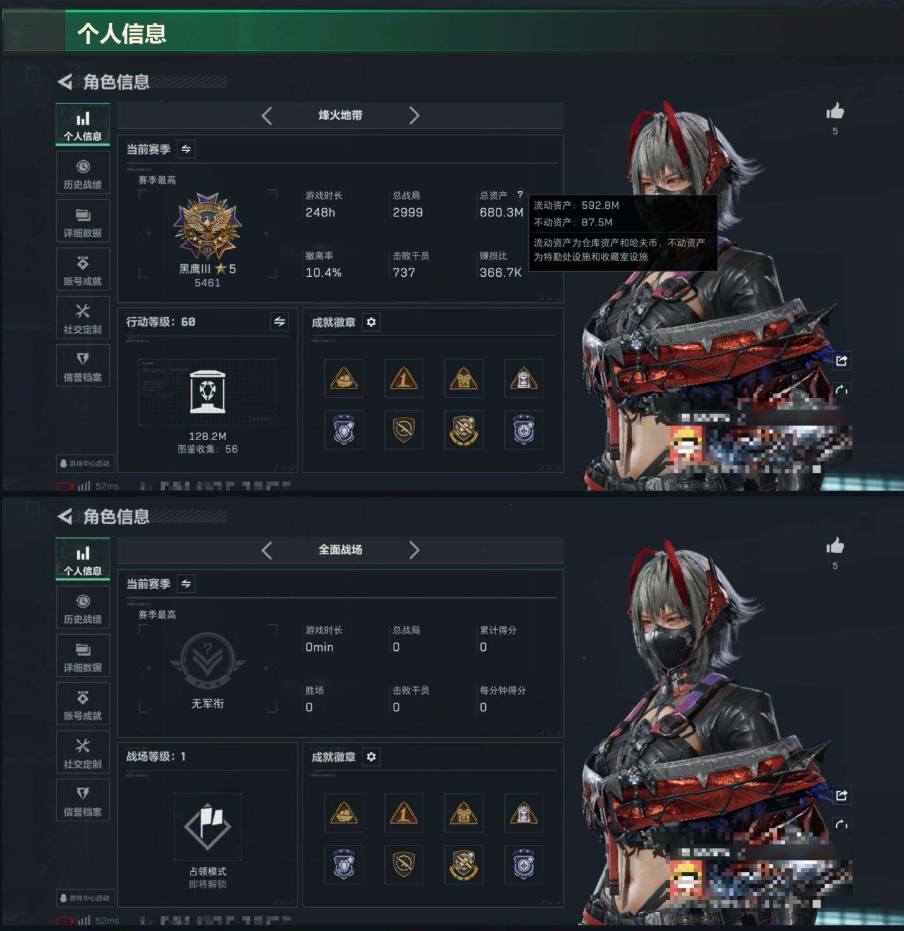Open settings gear next to upper 成就徽章
Image resolution: width=904 pixels, height=931 pixels.
tap(371, 322)
